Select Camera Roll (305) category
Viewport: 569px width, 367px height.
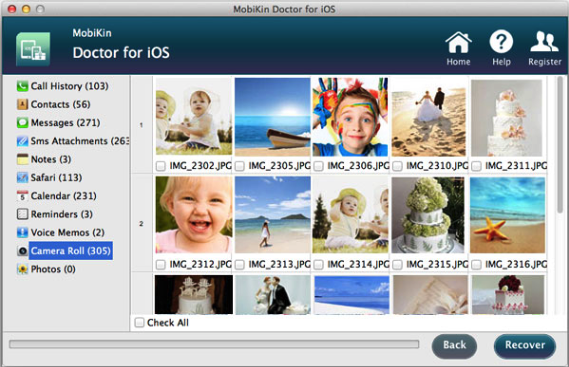[71, 251]
